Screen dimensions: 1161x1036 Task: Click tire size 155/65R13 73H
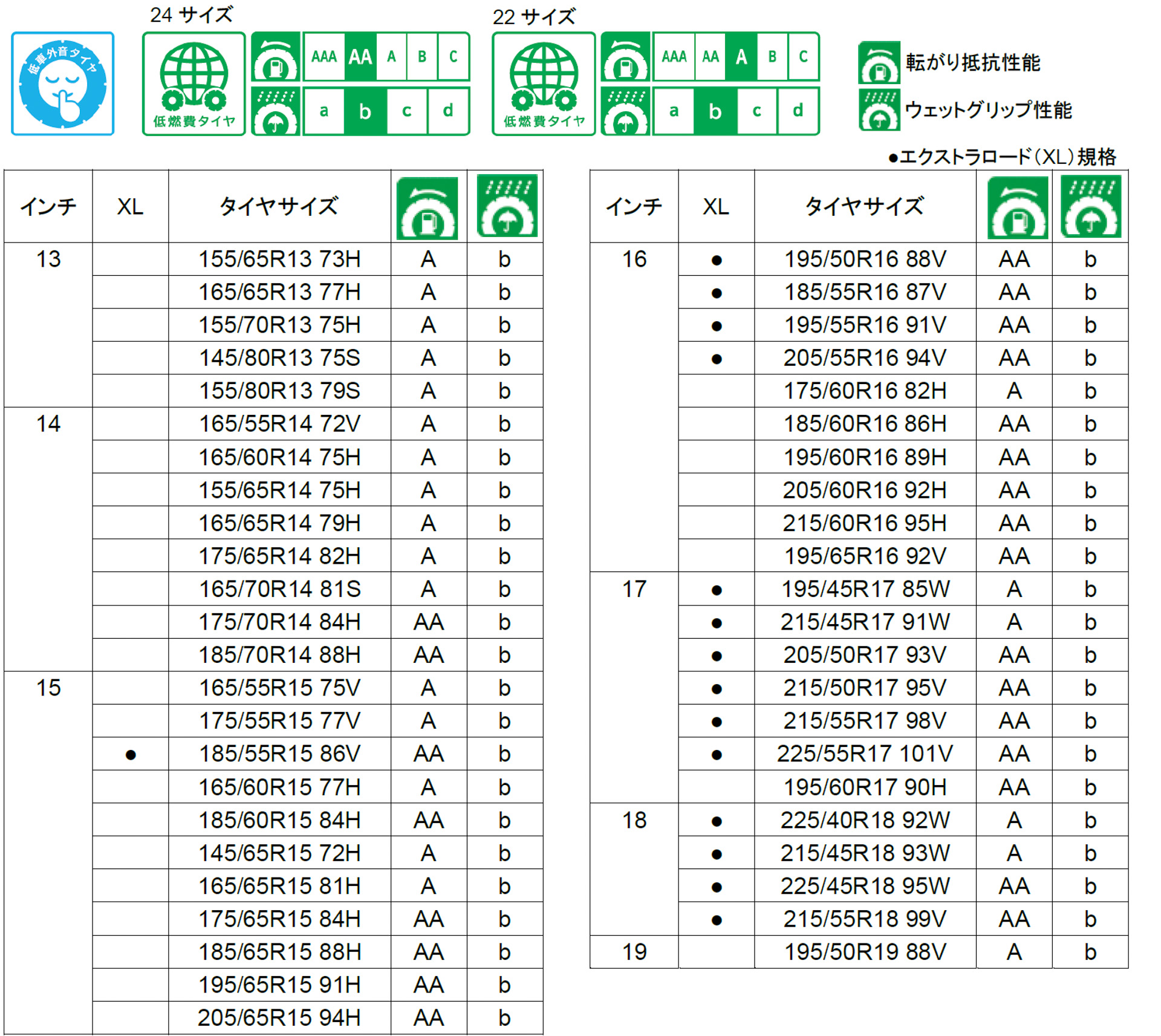coord(279,259)
